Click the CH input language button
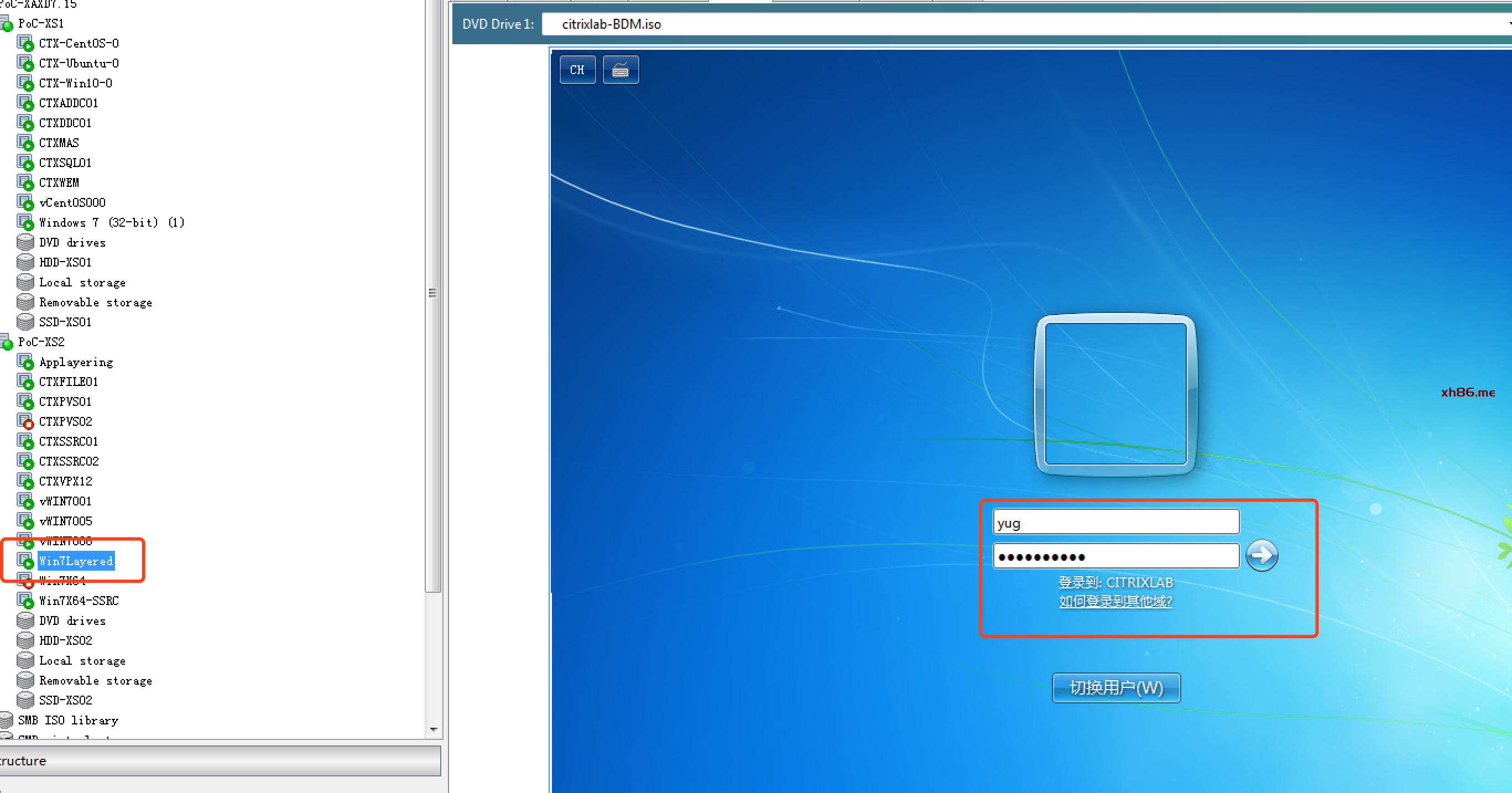 coord(577,70)
